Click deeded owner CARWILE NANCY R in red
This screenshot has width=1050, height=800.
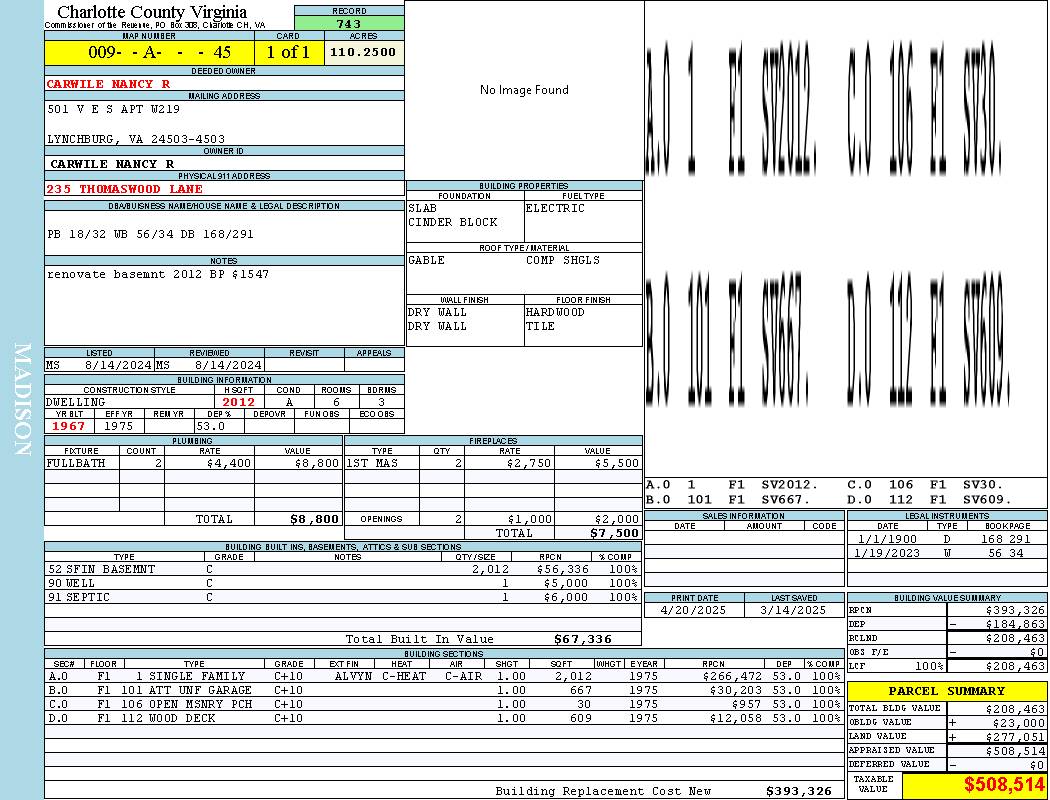coord(108,84)
